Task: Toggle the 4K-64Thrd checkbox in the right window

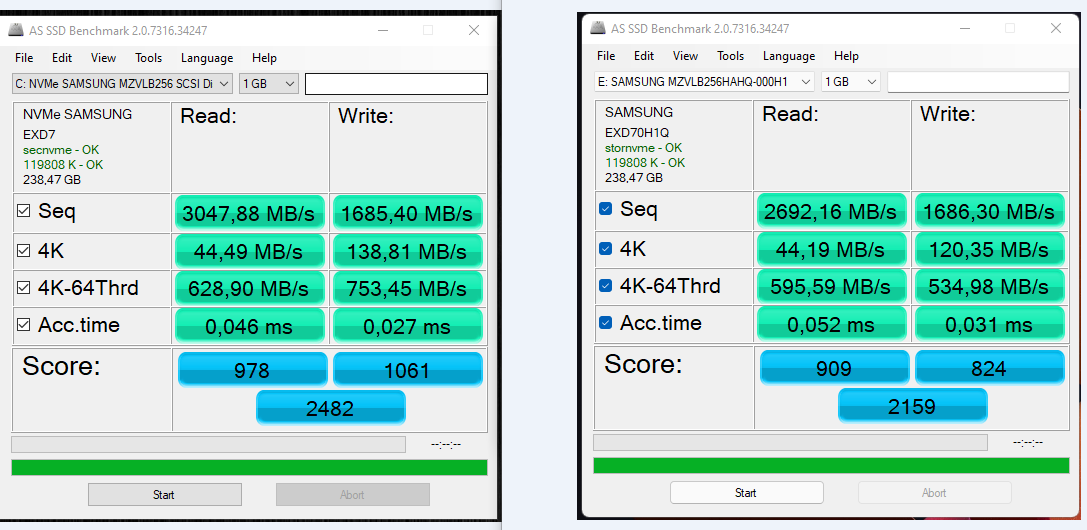Action: [605, 285]
